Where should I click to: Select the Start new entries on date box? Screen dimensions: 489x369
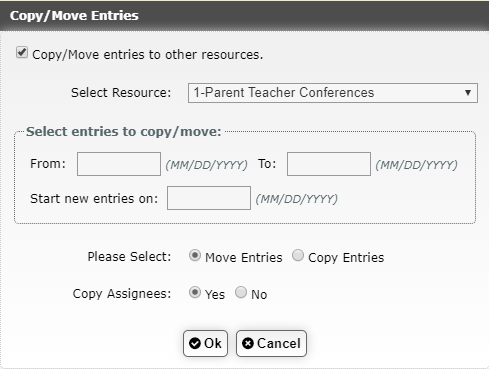[x=209, y=198]
